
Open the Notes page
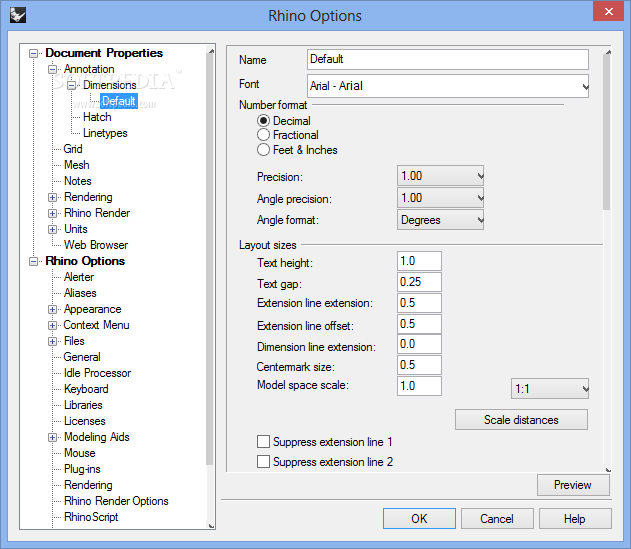(x=78, y=181)
